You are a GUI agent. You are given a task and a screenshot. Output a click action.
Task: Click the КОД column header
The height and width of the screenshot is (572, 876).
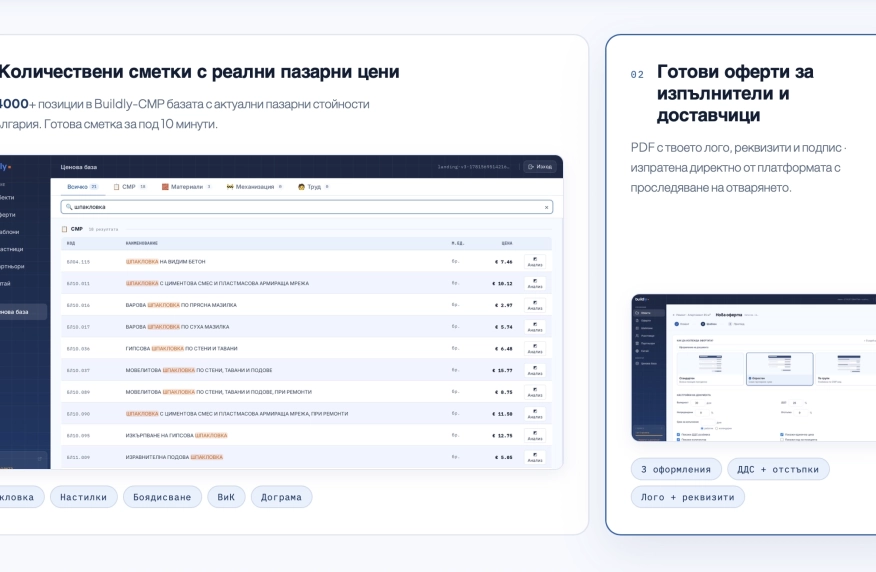click(70, 243)
